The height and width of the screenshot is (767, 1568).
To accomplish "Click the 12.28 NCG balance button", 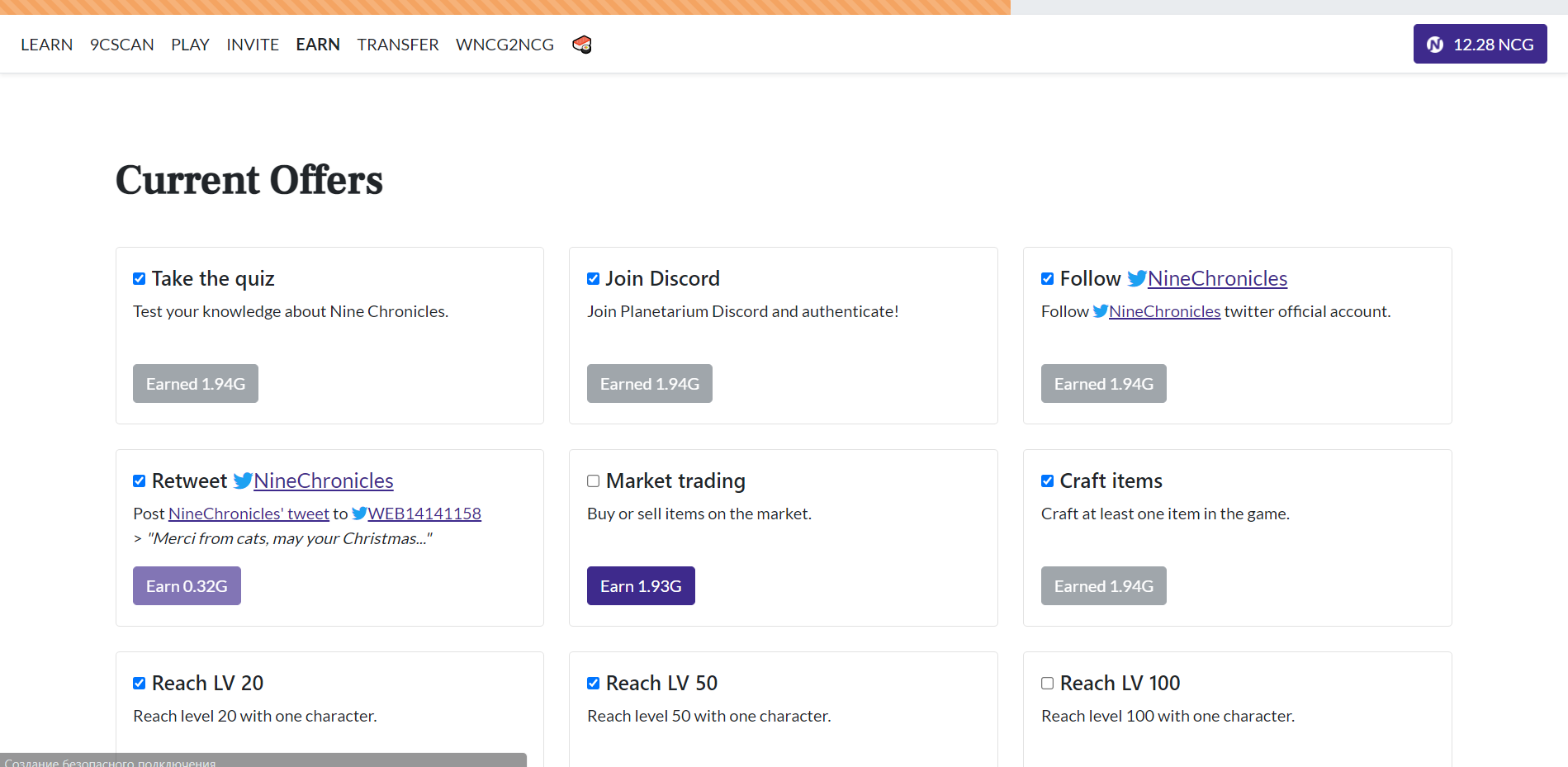I will click(x=1480, y=45).
